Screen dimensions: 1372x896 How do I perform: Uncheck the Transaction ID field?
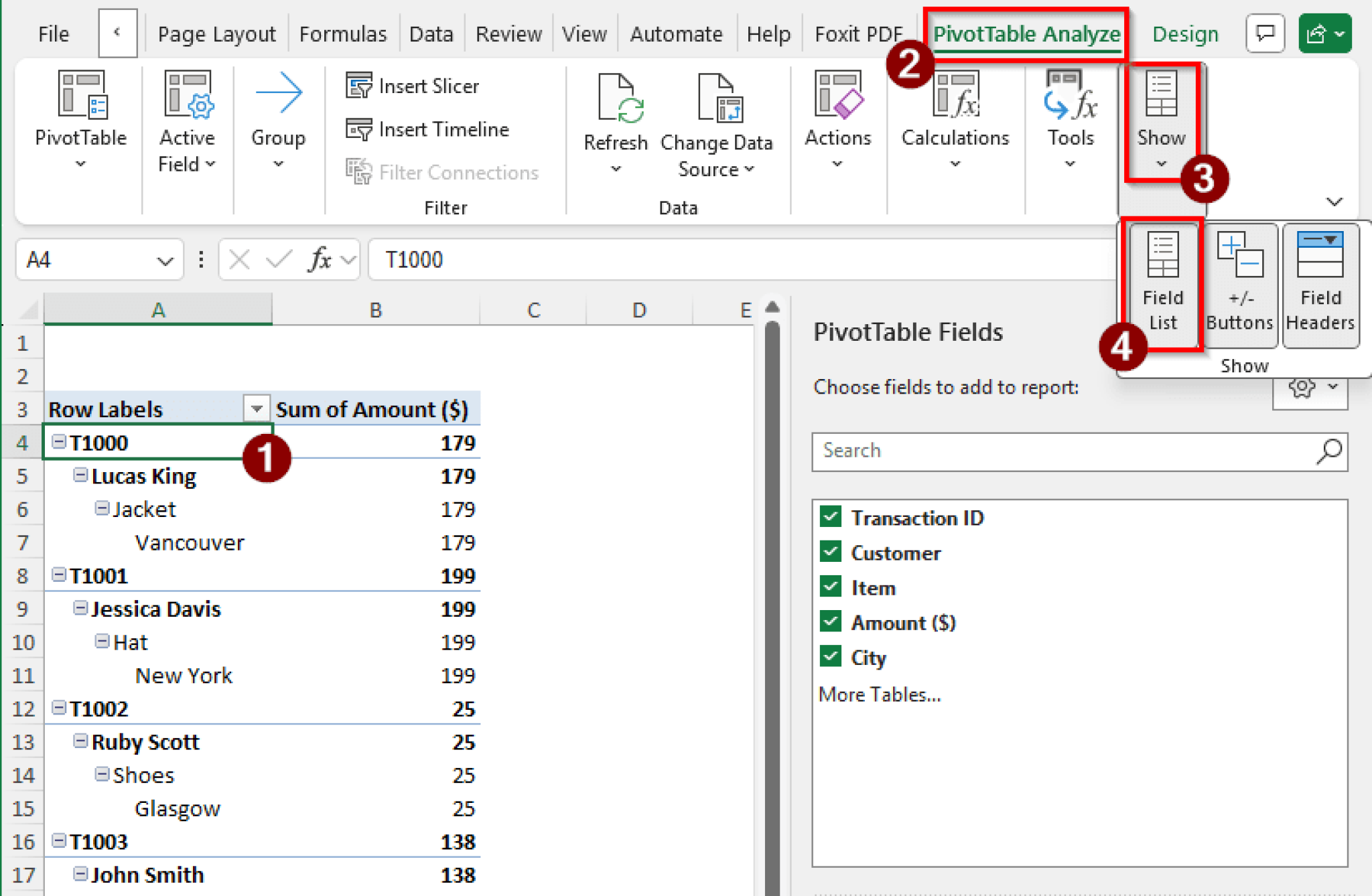(831, 517)
